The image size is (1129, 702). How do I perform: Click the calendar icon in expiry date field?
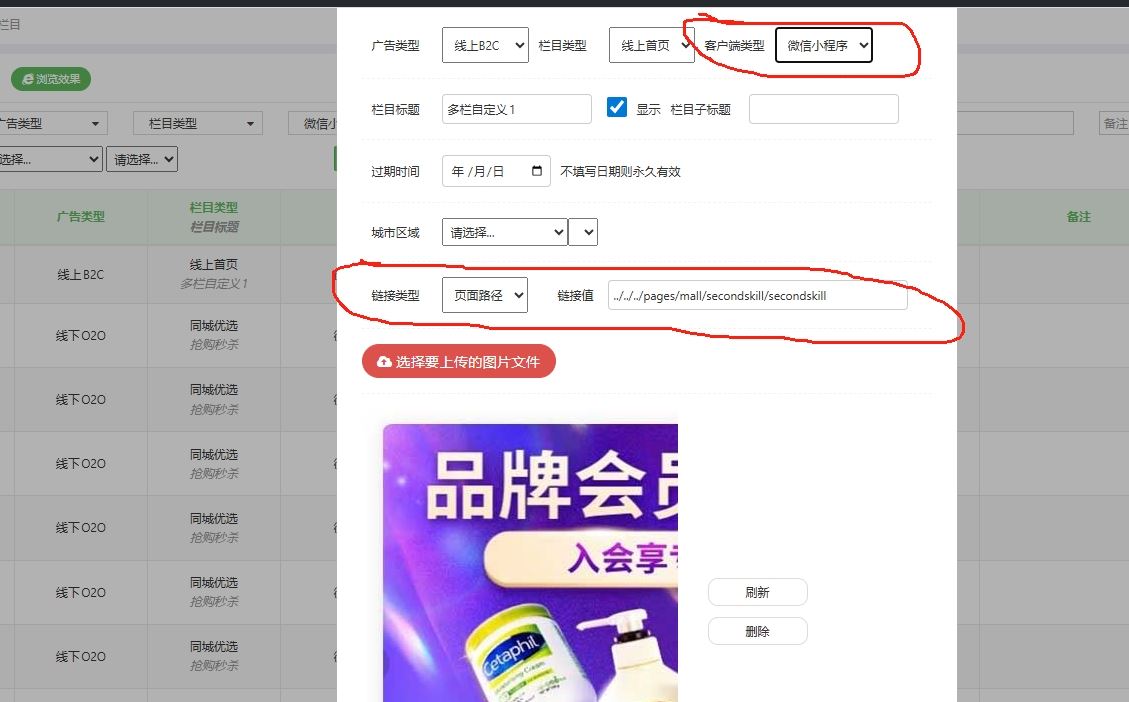(537, 171)
